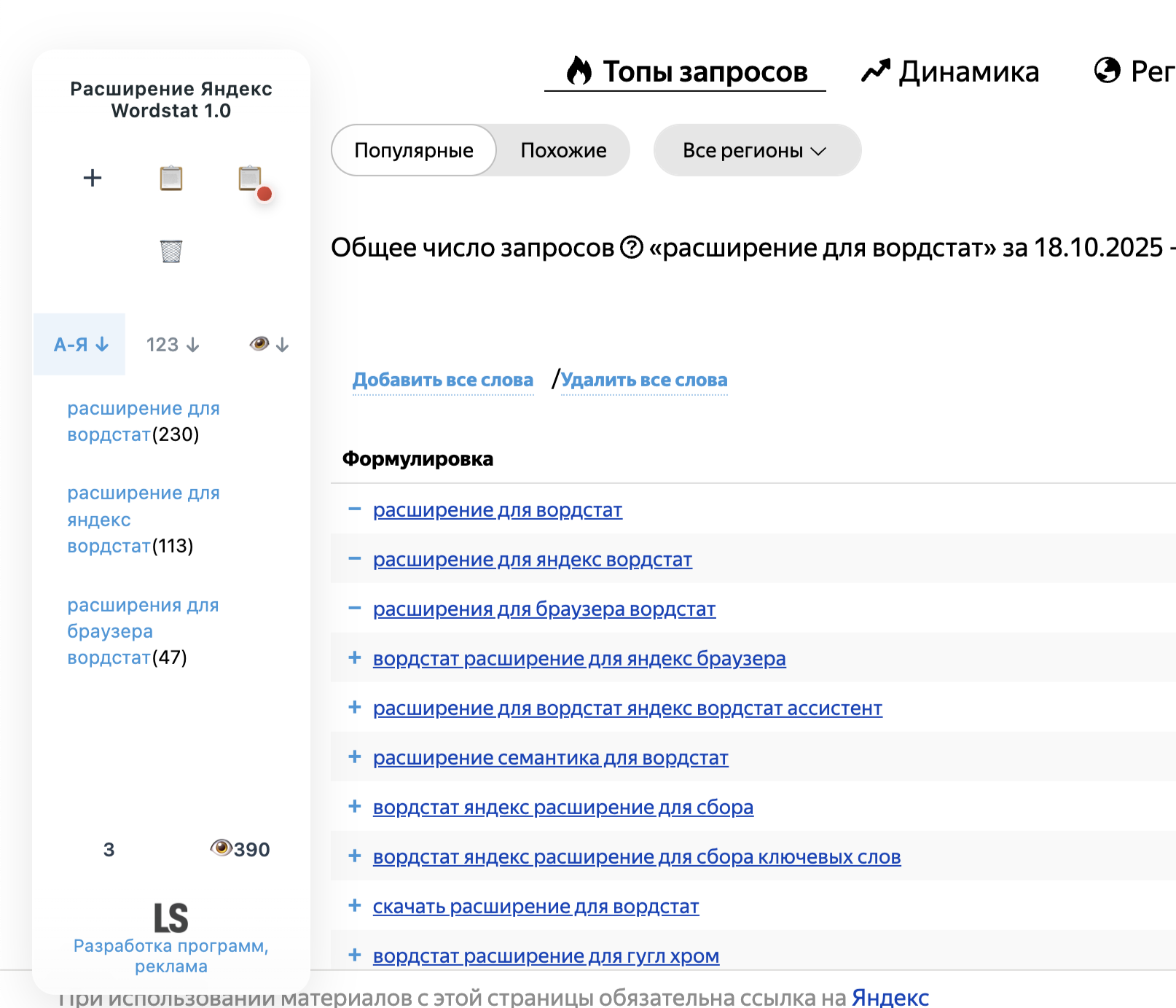The height and width of the screenshot is (1008, 1176).
Task: Clear the saved list with trash icon
Action: coord(171,250)
